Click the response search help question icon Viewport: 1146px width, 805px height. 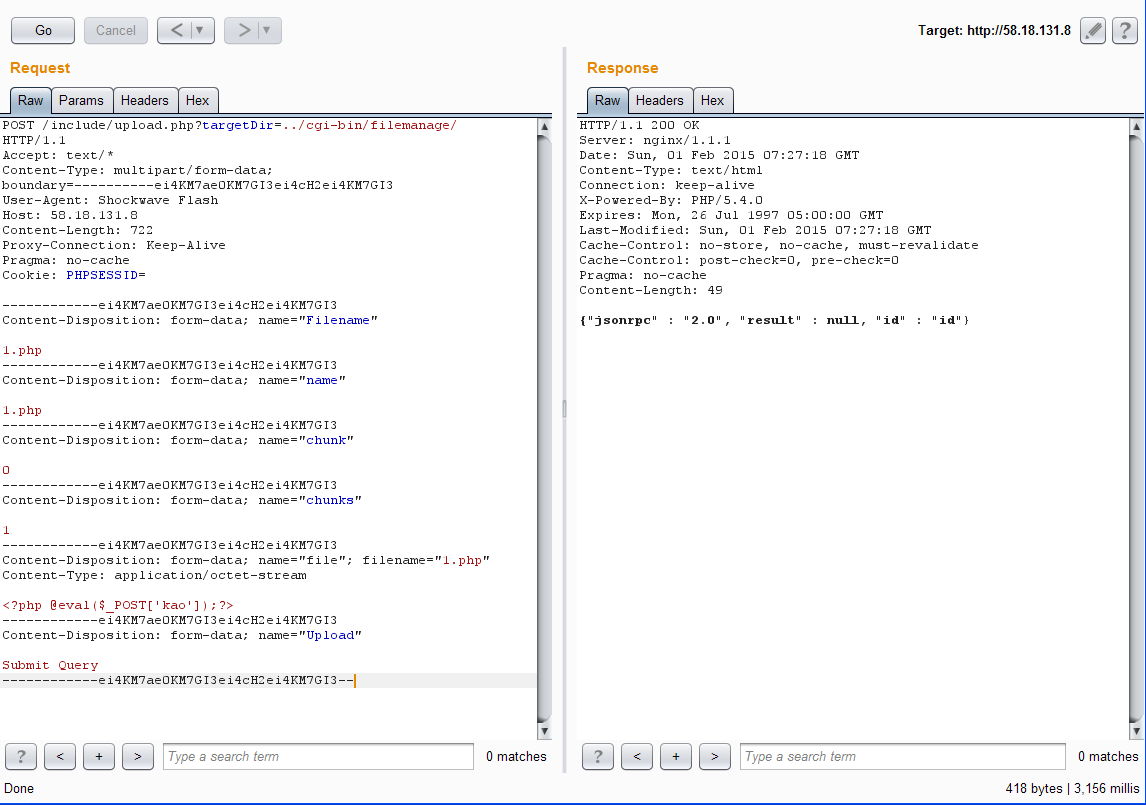[598, 757]
